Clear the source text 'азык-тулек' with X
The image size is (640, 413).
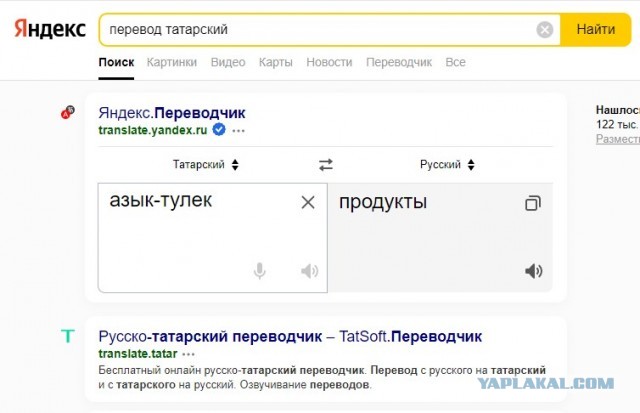pyautogui.click(x=308, y=202)
